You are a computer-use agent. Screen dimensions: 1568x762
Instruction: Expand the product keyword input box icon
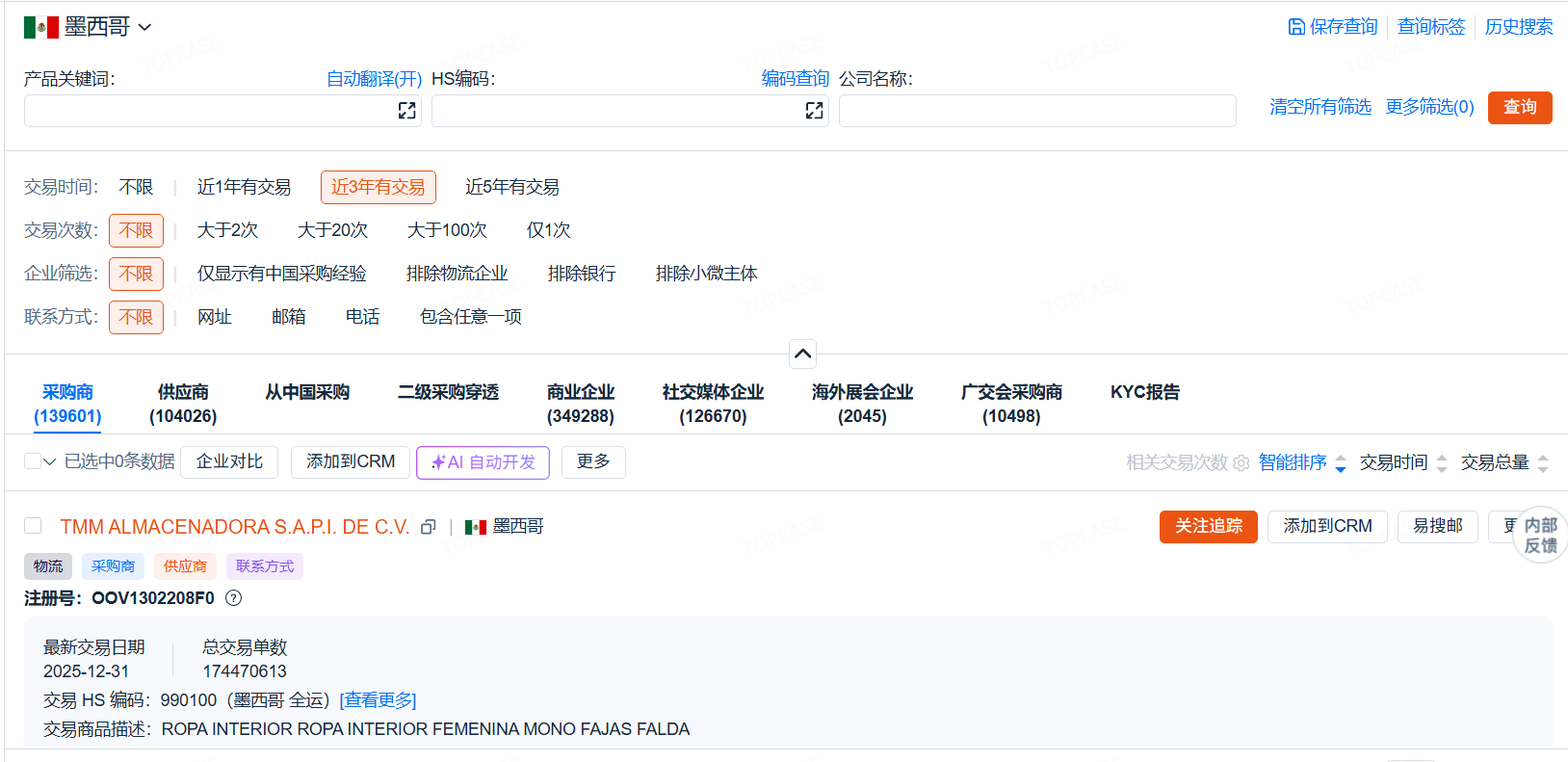(407, 111)
